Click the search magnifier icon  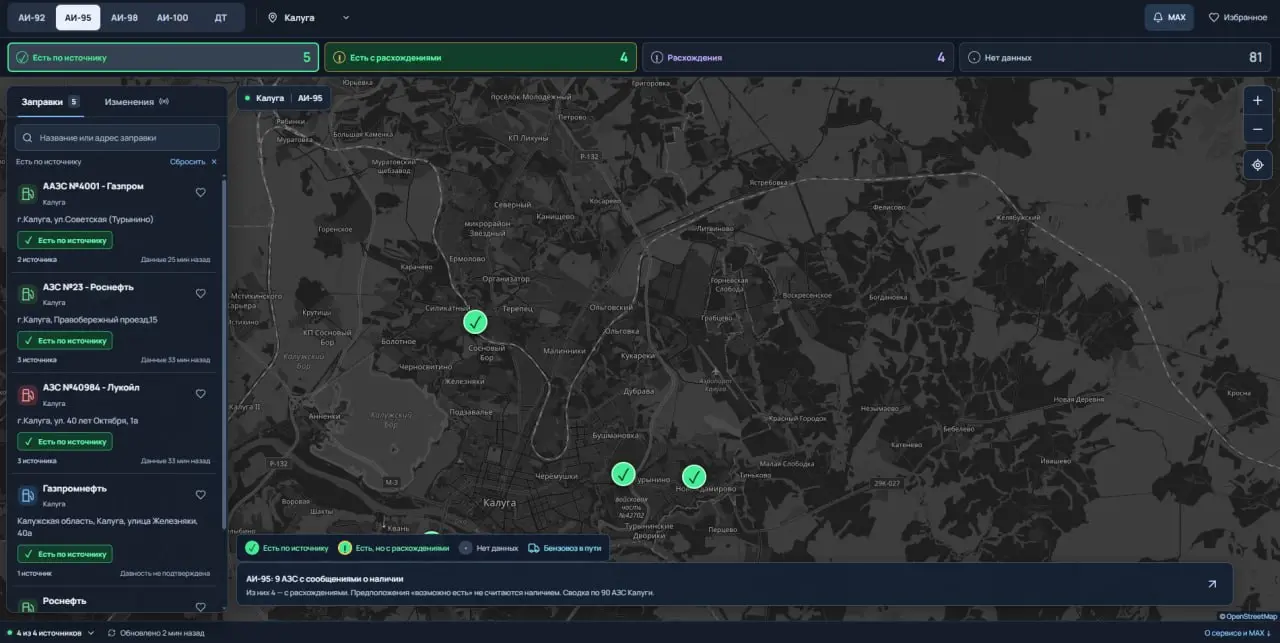coord(28,137)
